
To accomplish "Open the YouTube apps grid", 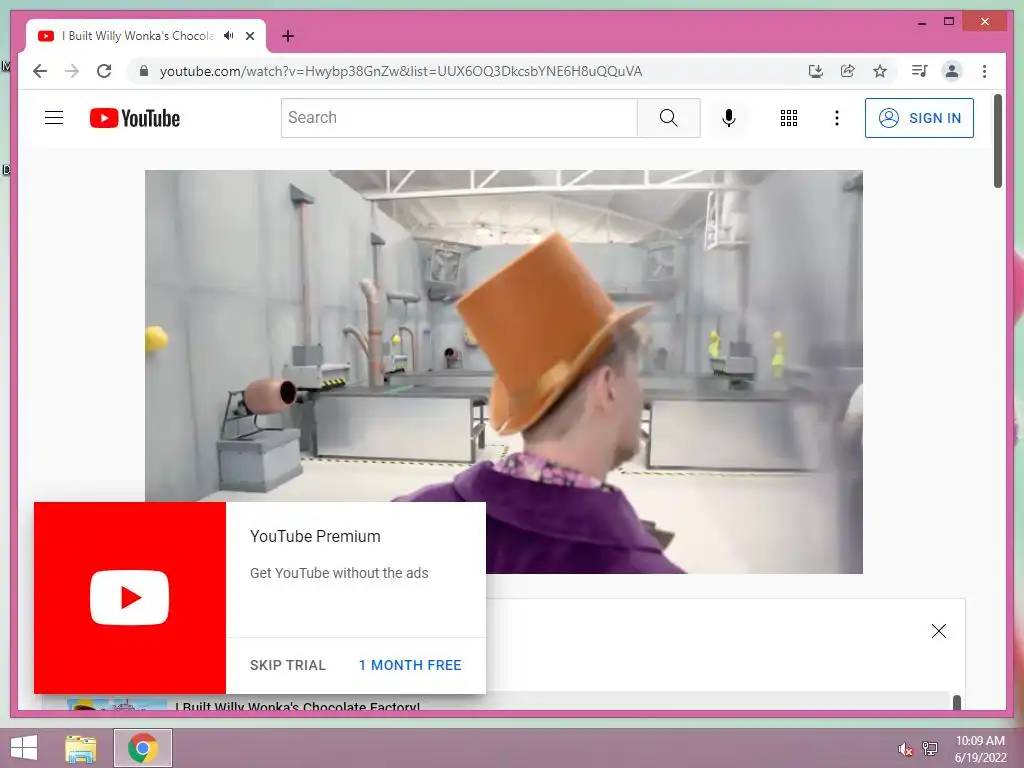I will (789, 118).
